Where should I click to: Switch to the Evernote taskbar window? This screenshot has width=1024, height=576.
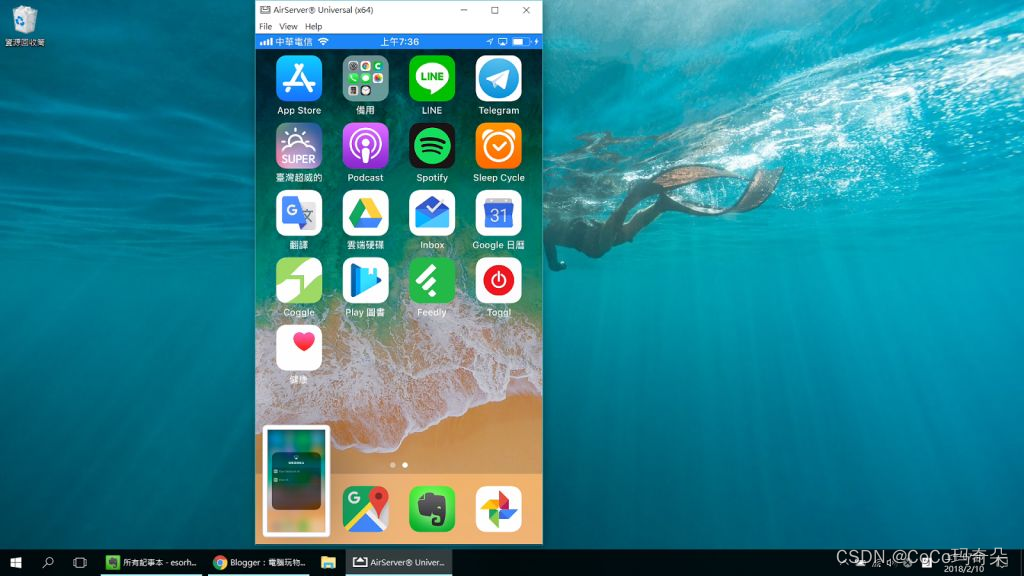(x=152, y=562)
